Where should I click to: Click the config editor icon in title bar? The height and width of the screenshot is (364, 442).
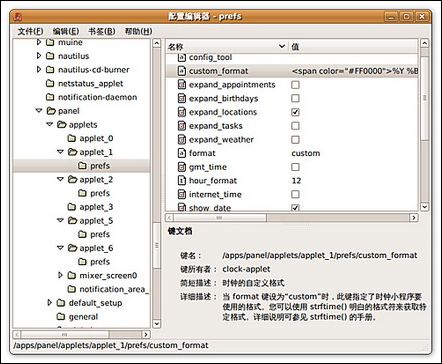(x=19, y=16)
